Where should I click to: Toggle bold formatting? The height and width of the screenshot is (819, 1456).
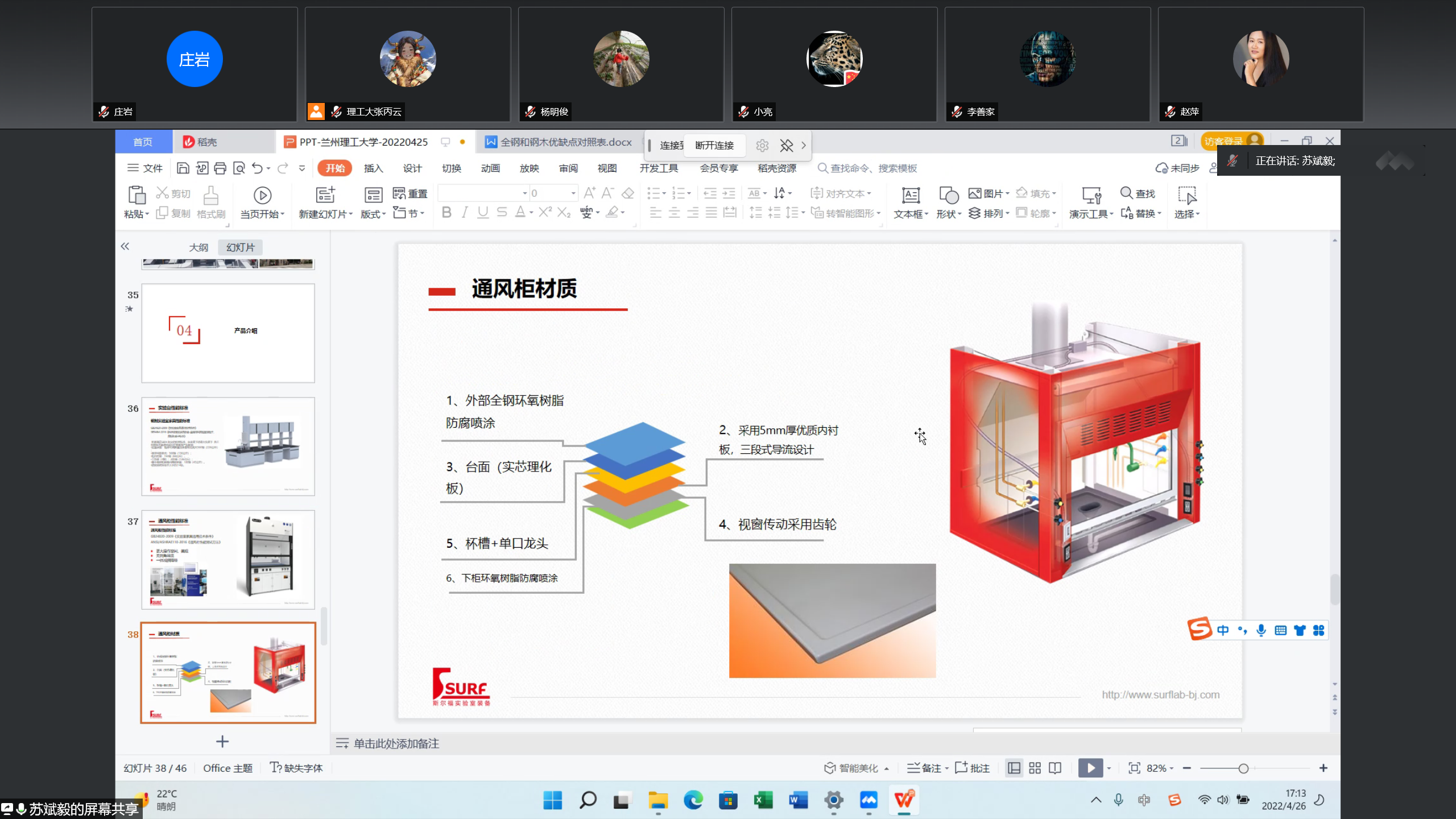coord(446,212)
